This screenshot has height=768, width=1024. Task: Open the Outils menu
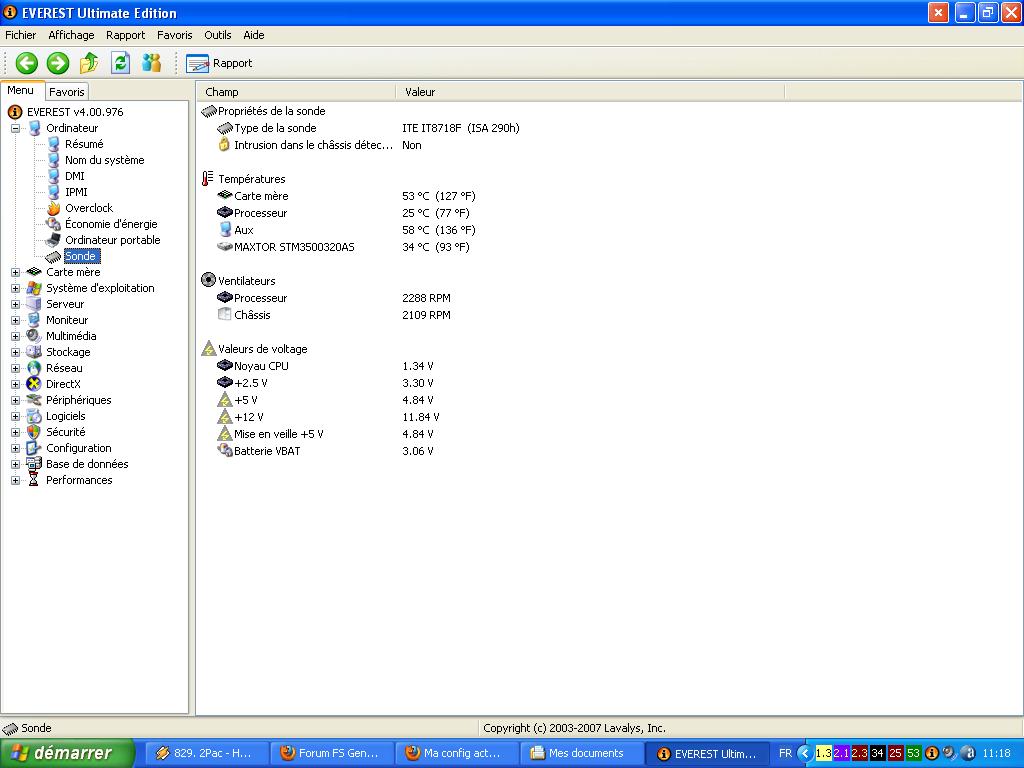coord(217,35)
